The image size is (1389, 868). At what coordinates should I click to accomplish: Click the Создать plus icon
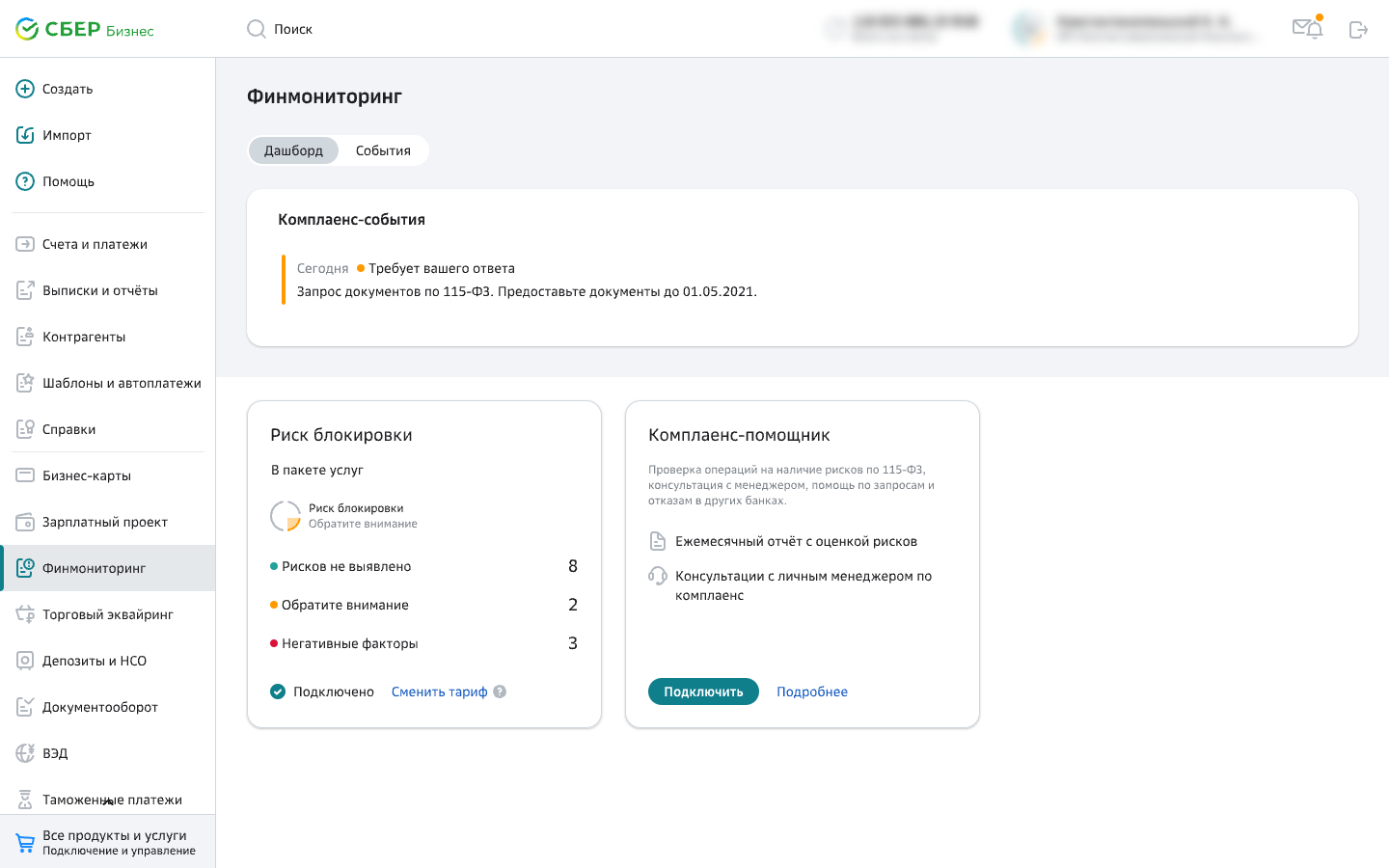pos(25,89)
